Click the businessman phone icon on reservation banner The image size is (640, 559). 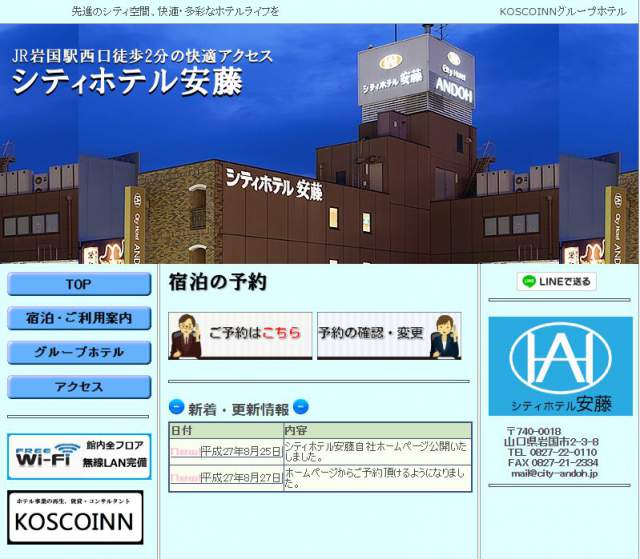(x=186, y=337)
